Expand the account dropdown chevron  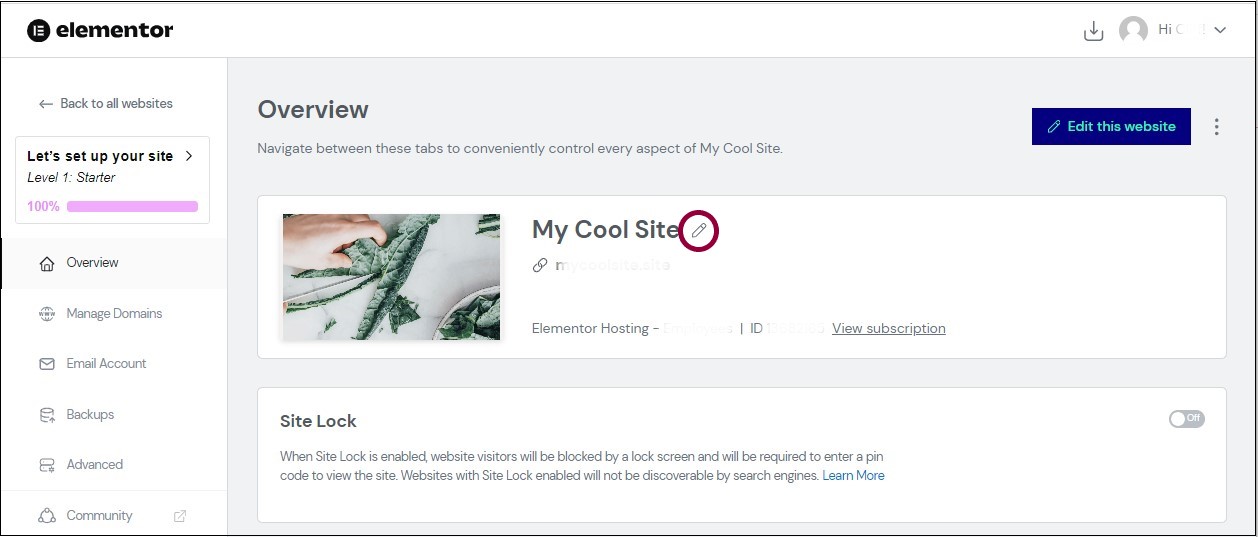pyautogui.click(x=1220, y=31)
